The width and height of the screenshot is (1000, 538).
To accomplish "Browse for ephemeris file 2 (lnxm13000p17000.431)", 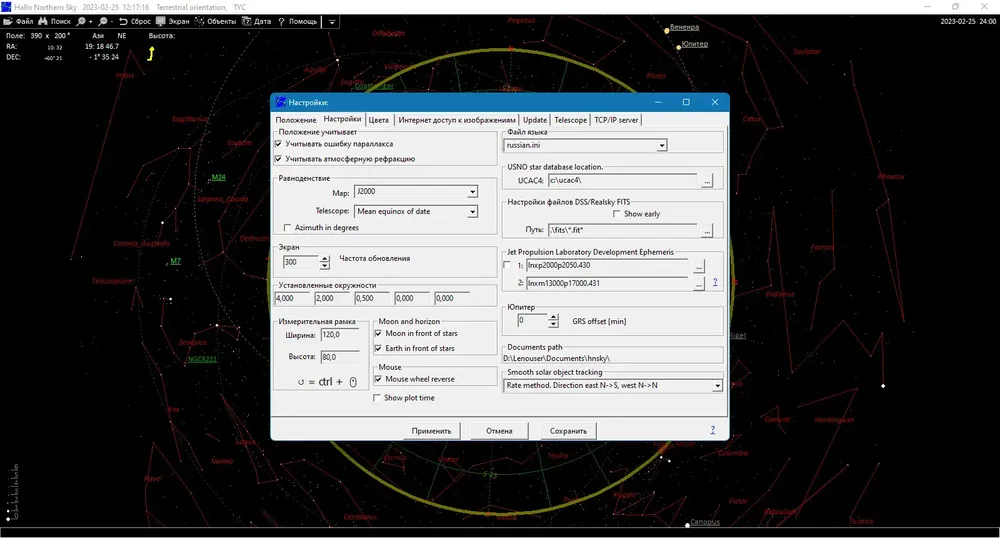I will [x=699, y=284].
